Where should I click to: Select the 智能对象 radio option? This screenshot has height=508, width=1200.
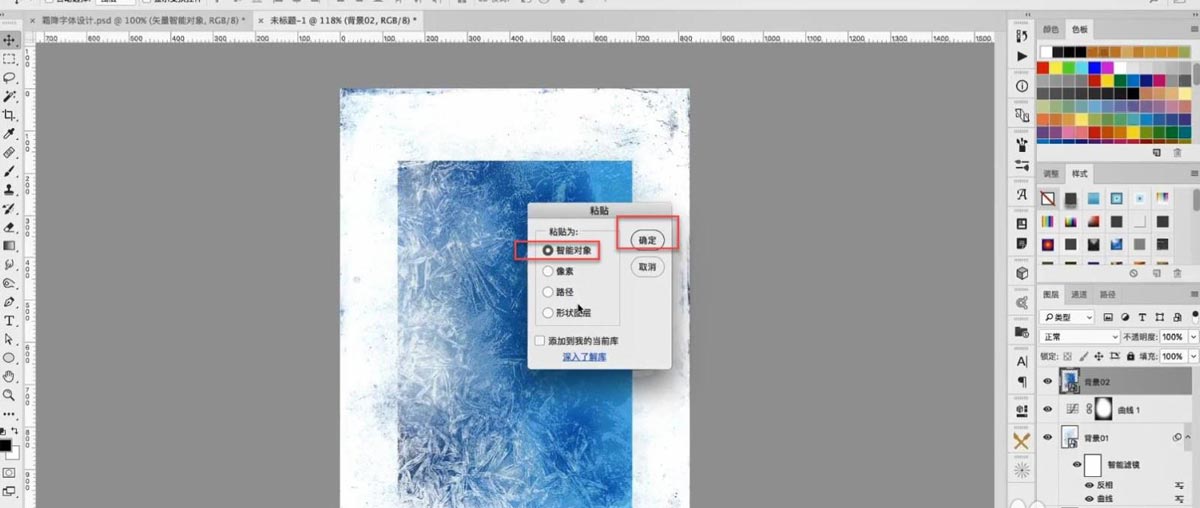pyautogui.click(x=548, y=249)
